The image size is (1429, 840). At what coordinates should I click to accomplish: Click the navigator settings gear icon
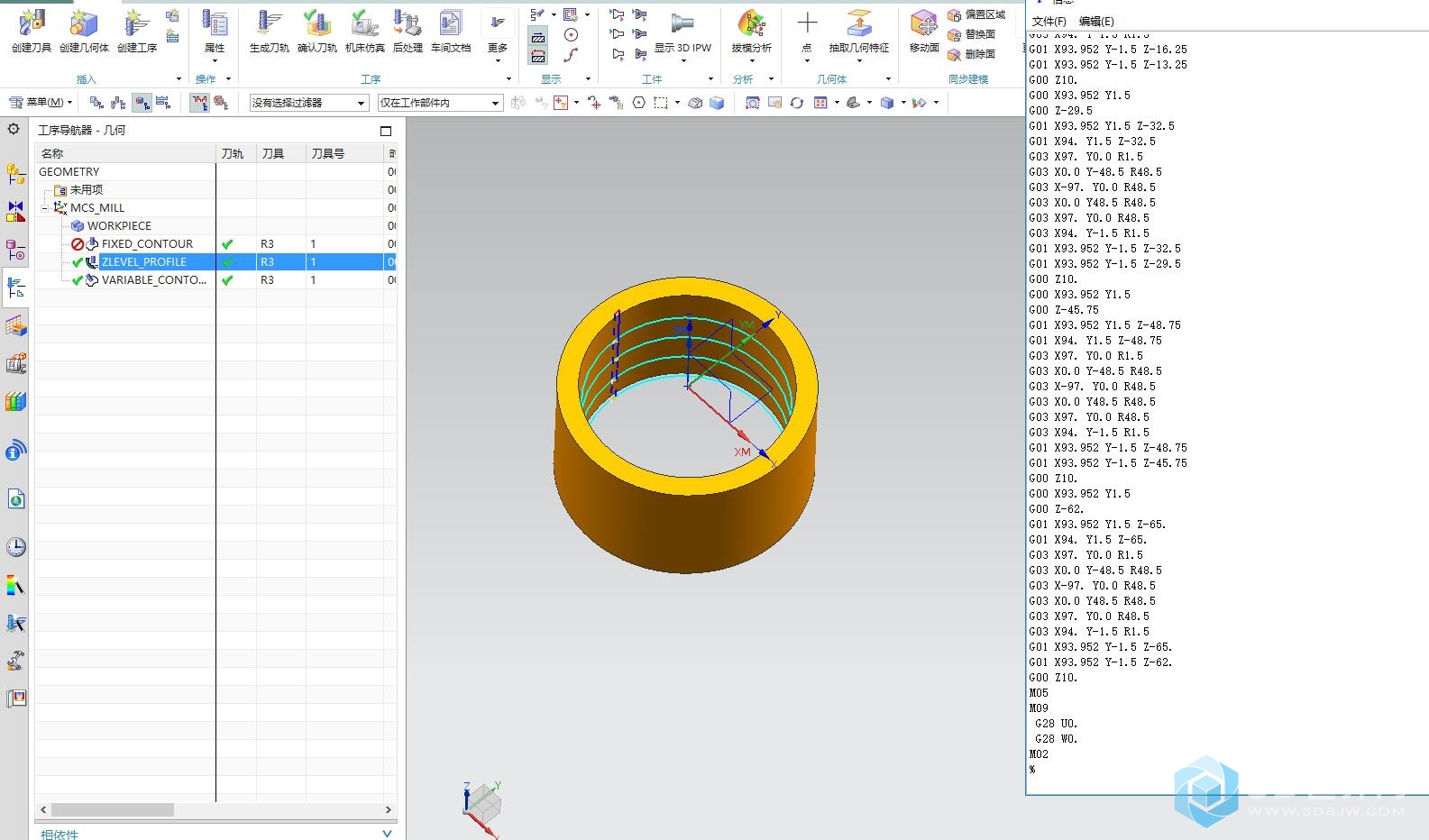click(14, 129)
